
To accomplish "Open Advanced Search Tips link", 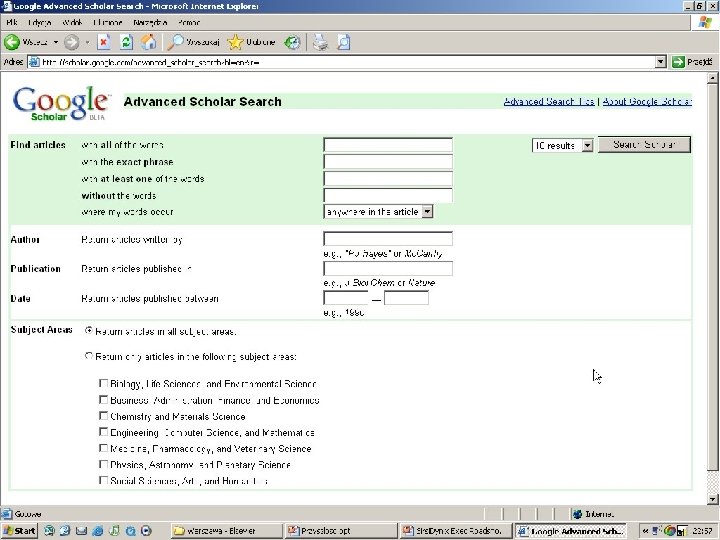I will click(x=549, y=101).
